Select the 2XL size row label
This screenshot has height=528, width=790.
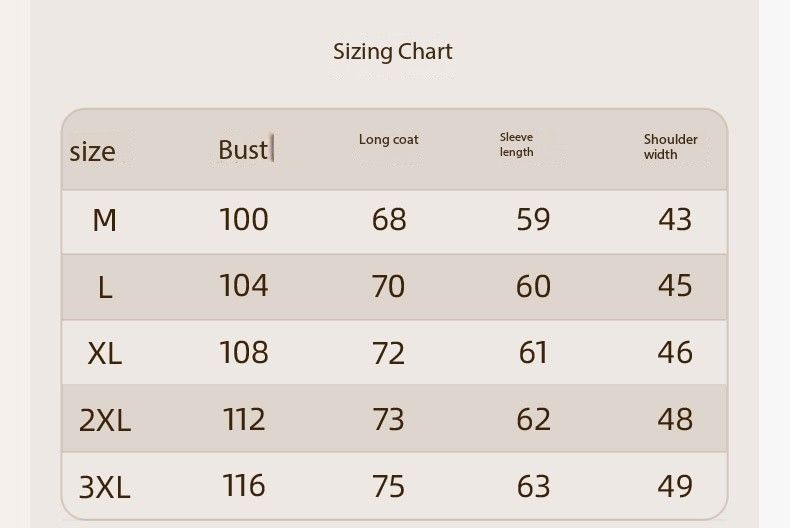click(x=104, y=420)
